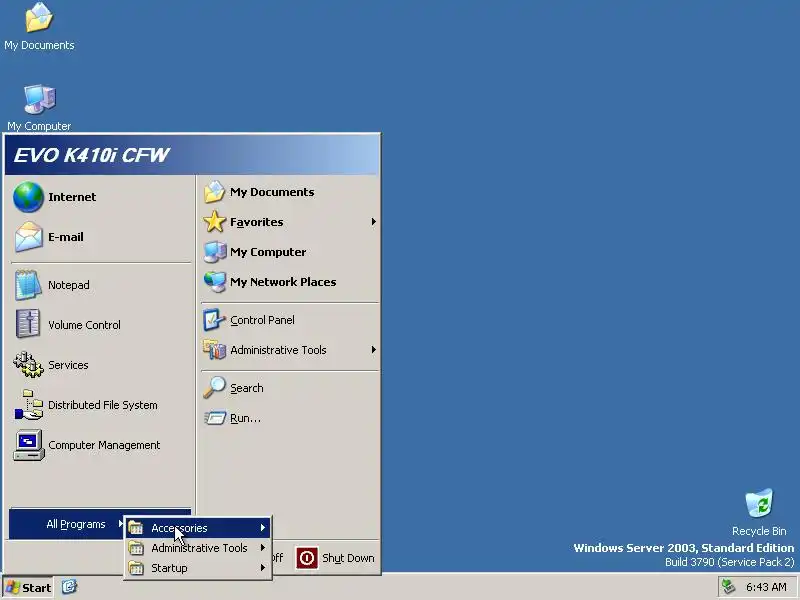Screen dimensions: 800x600
Task: Click the Start button
Action: click(x=28, y=587)
